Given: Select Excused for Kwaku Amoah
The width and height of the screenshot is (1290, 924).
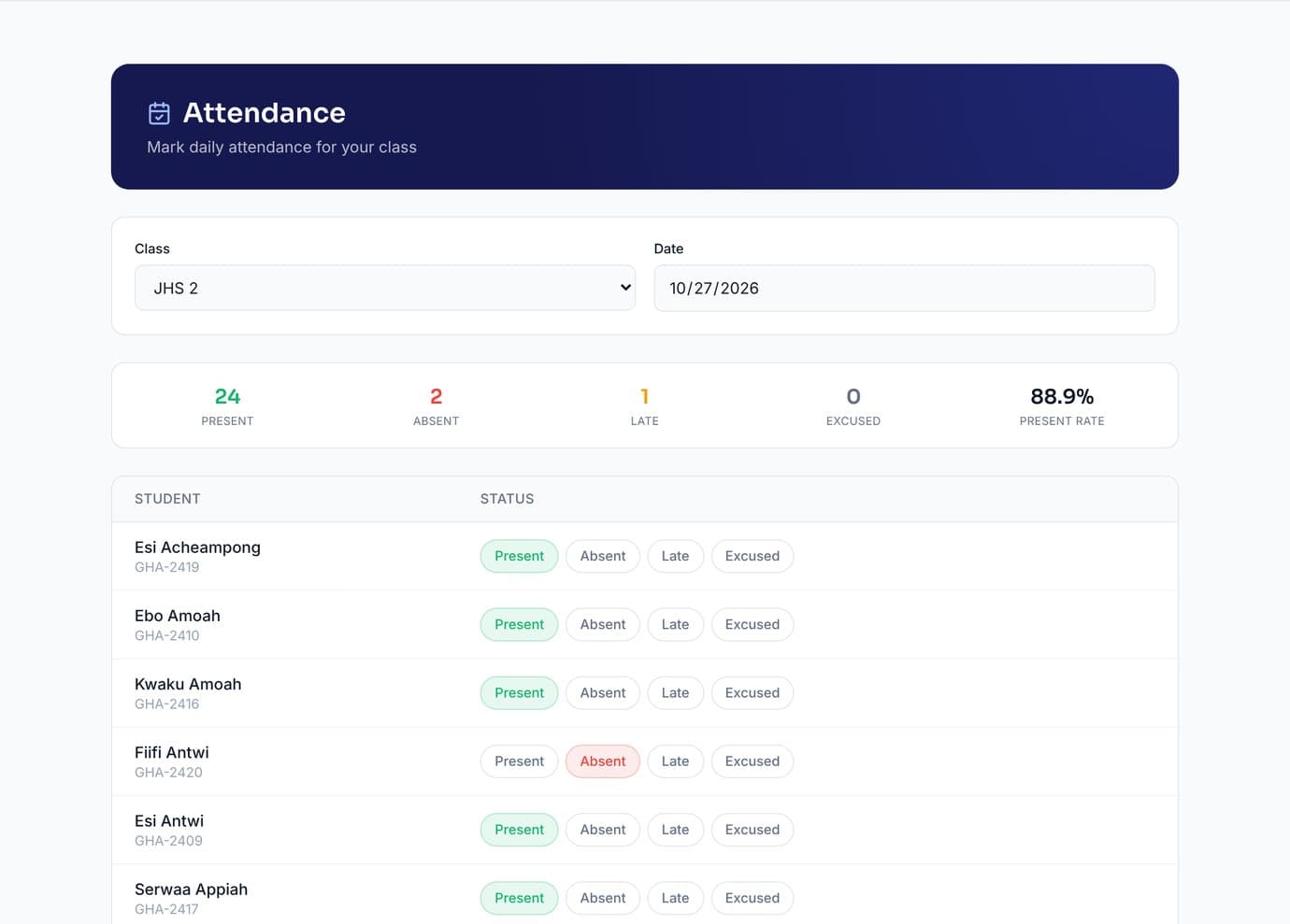Looking at the screenshot, I should point(752,692).
